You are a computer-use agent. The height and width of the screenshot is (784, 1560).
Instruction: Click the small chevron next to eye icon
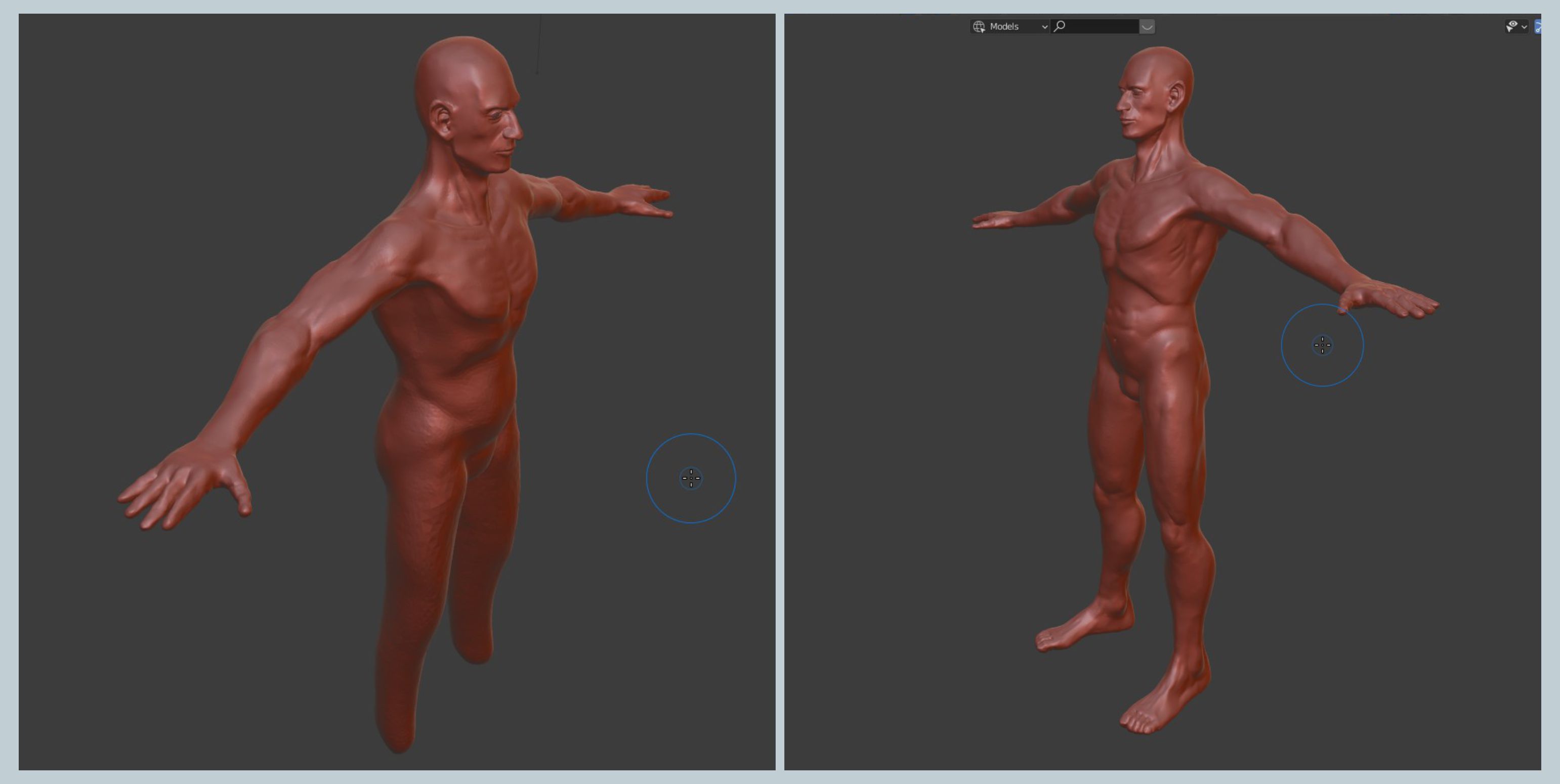coord(1524,27)
